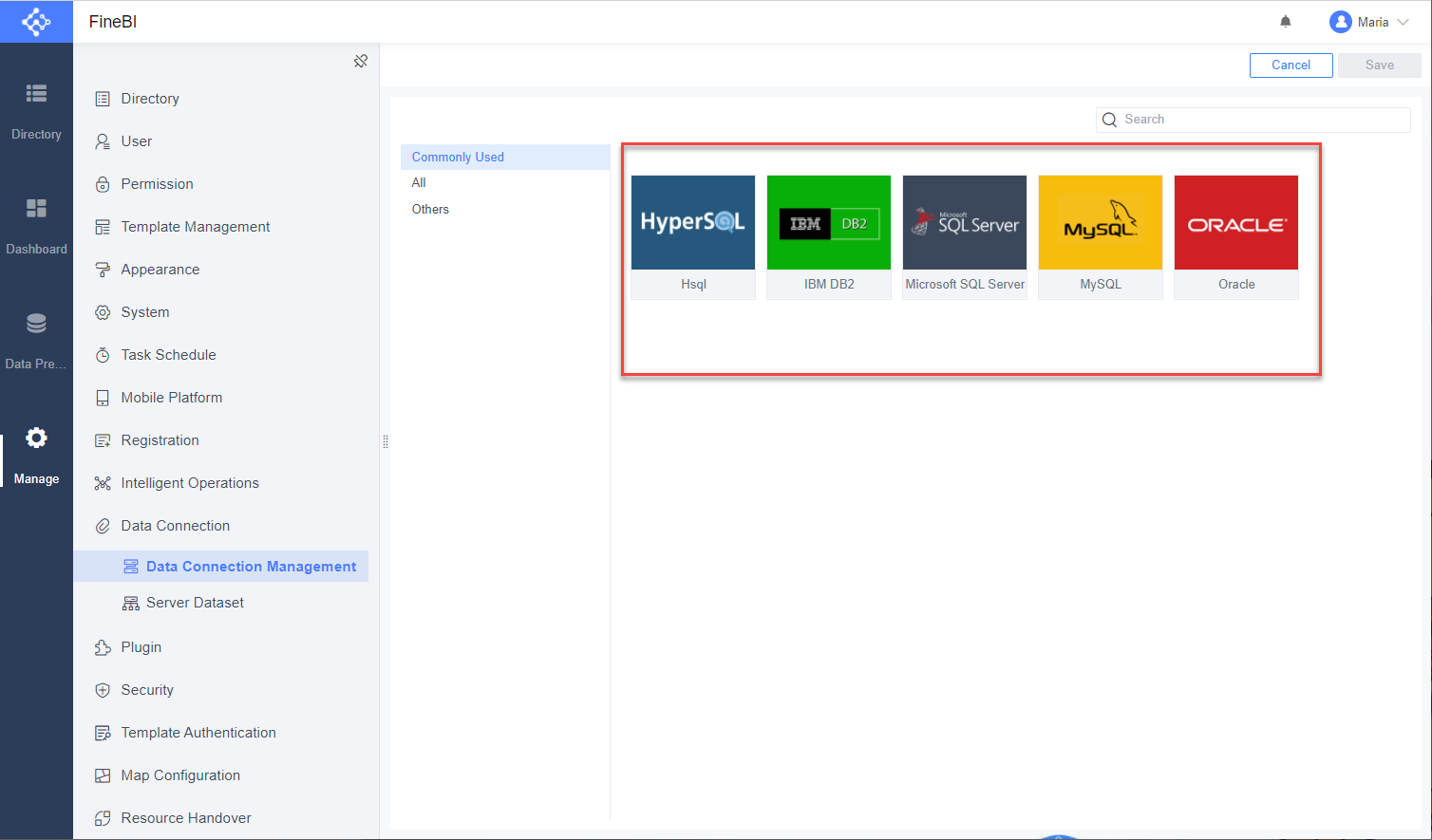Click the Cancel button

point(1291,65)
